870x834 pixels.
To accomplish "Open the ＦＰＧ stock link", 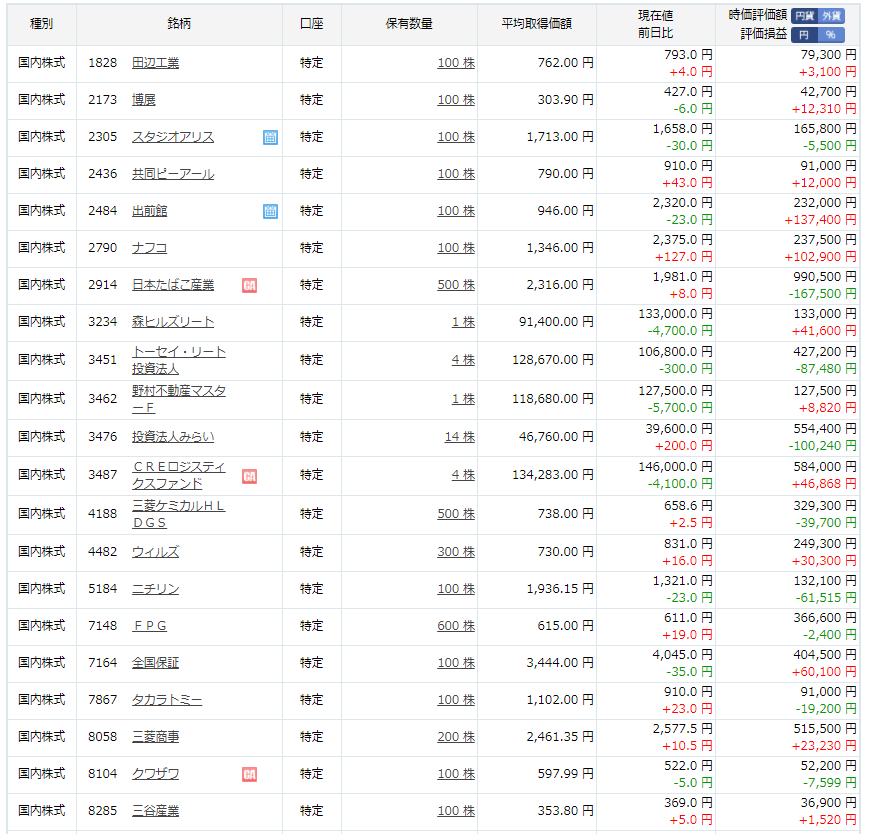I will tap(150, 626).
